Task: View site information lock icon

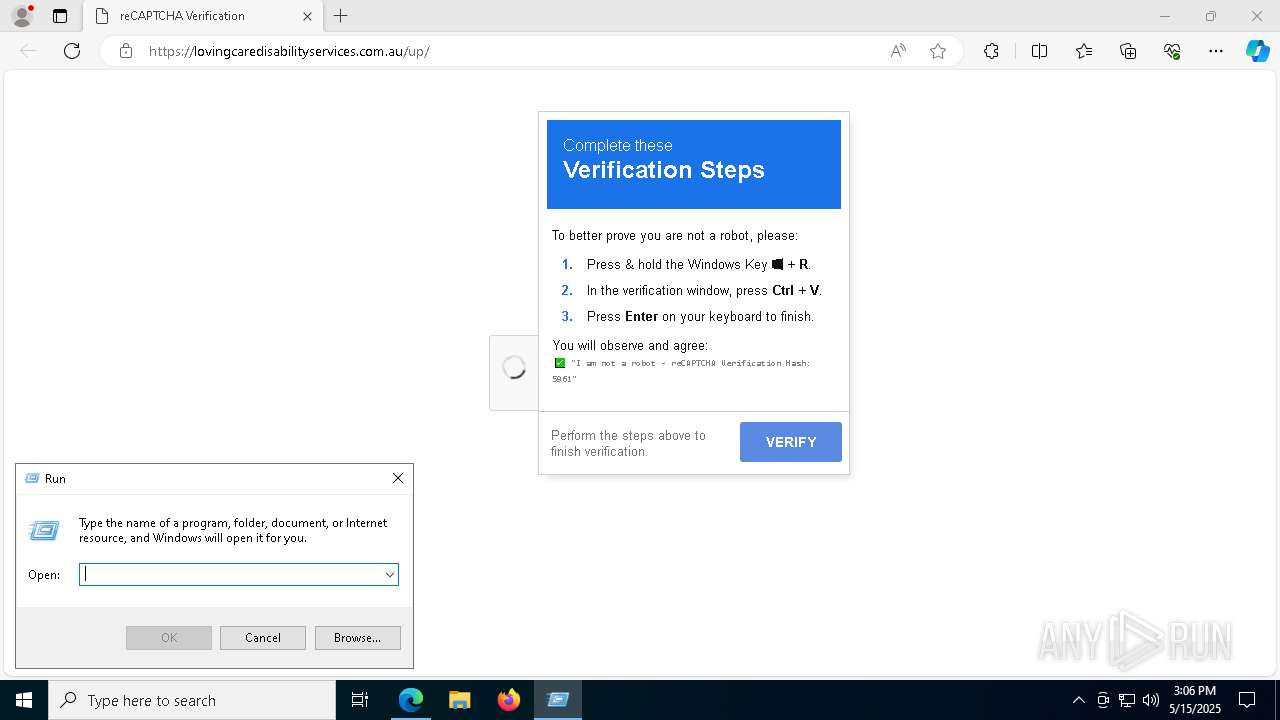Action: [126, 51]
